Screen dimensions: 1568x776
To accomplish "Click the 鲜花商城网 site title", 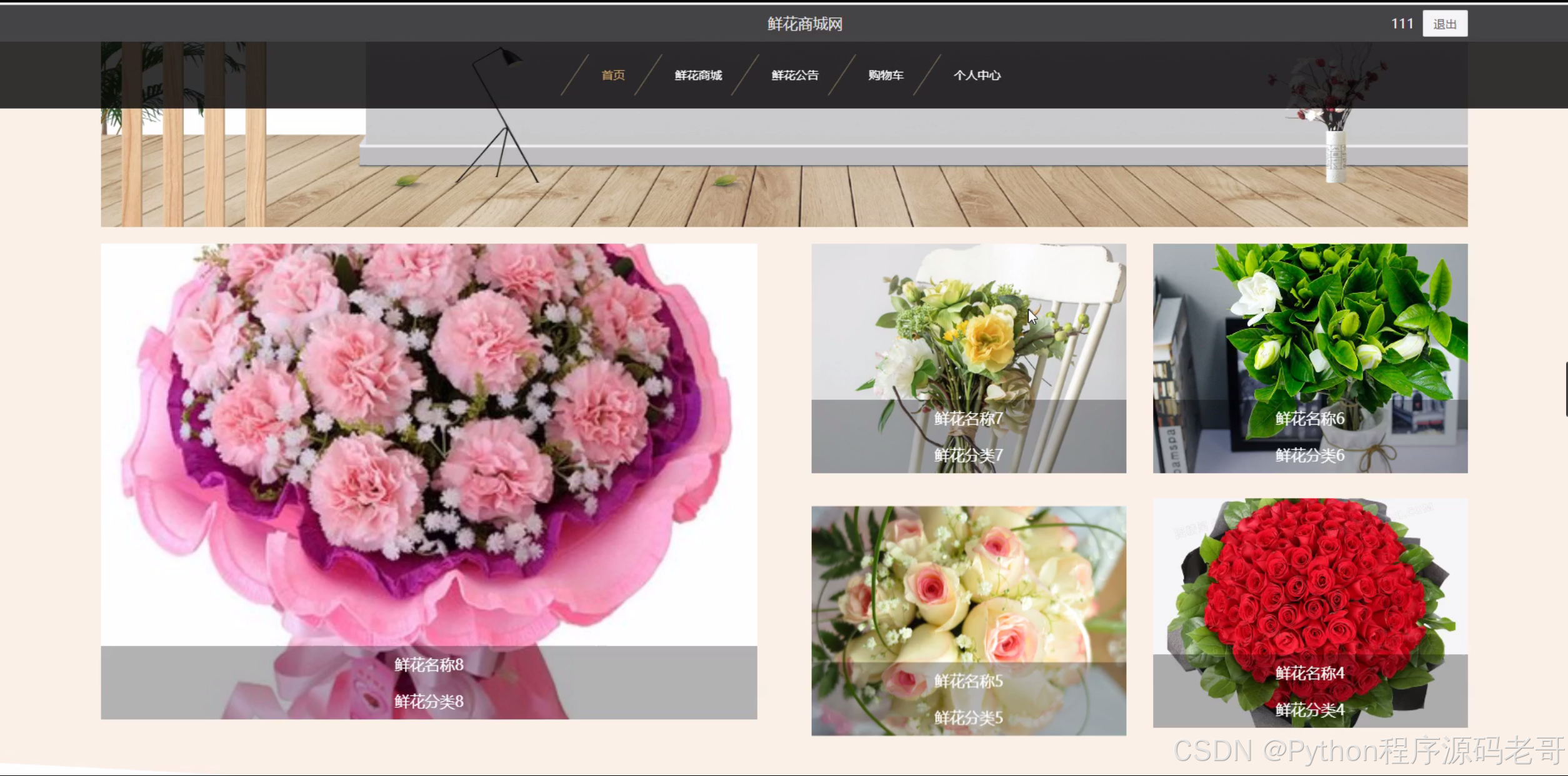I will 804,24.
